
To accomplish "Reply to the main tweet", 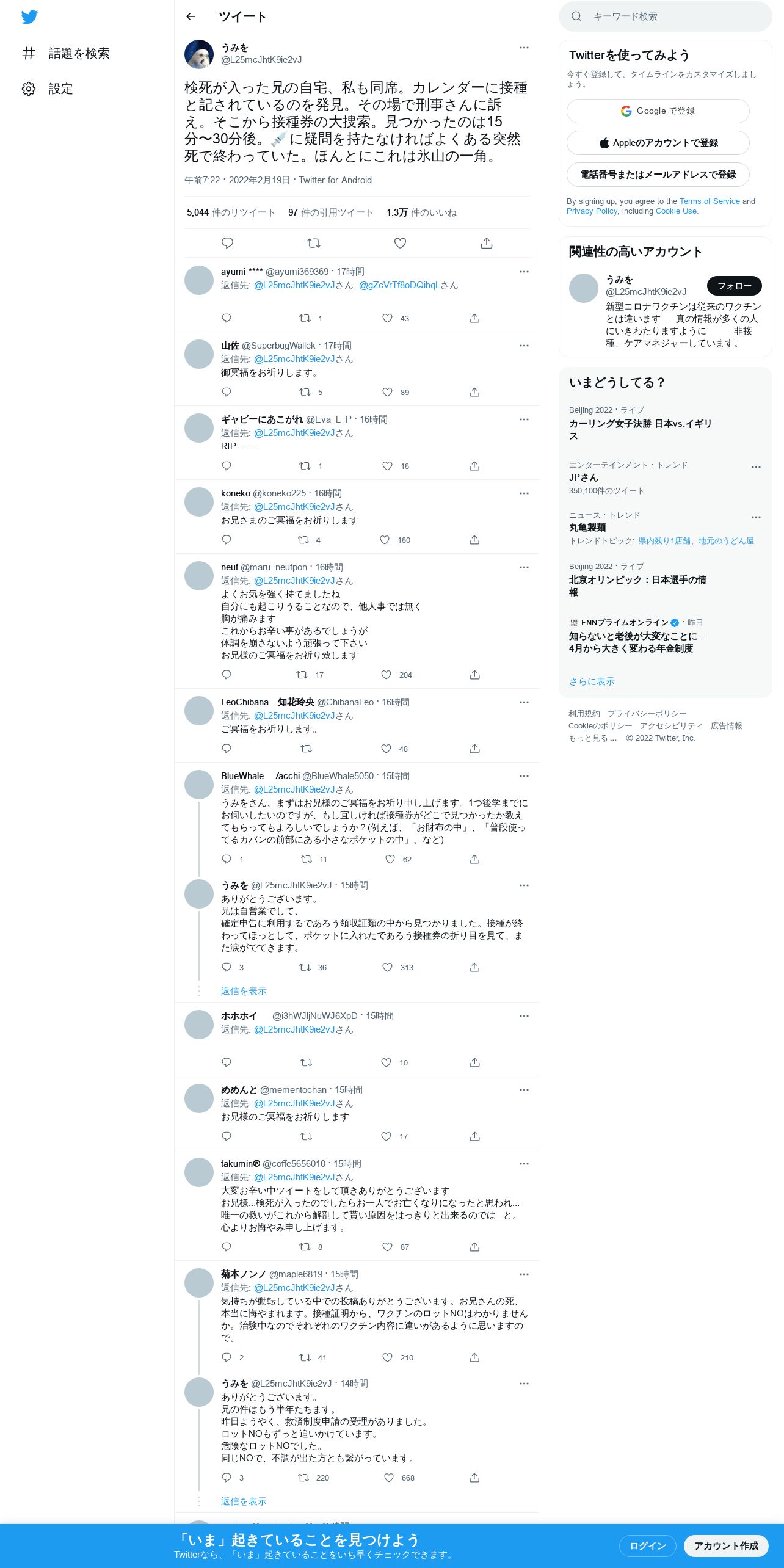I will point(227,243).
